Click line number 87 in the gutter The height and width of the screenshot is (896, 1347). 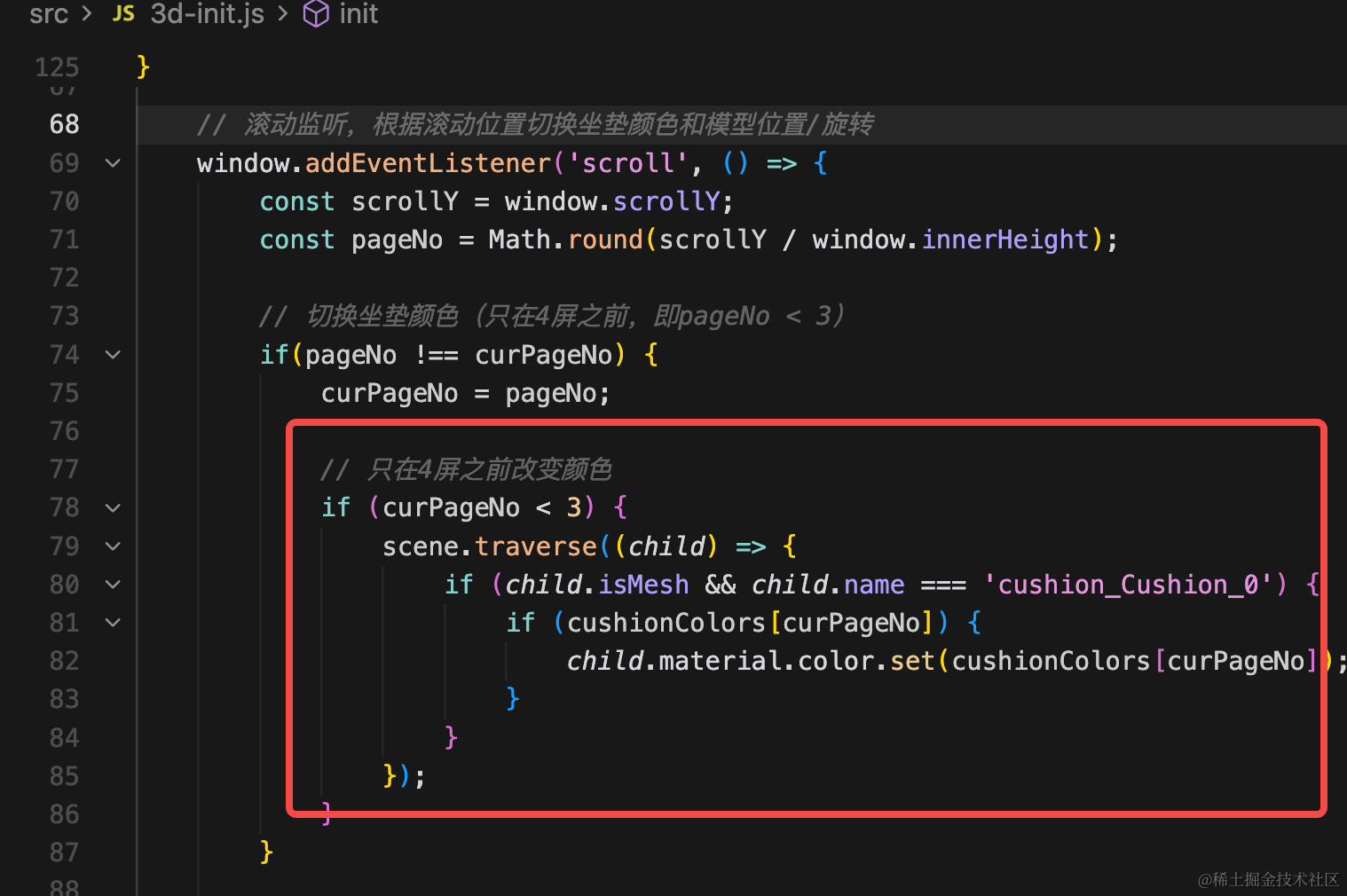[x=65, y=853]
